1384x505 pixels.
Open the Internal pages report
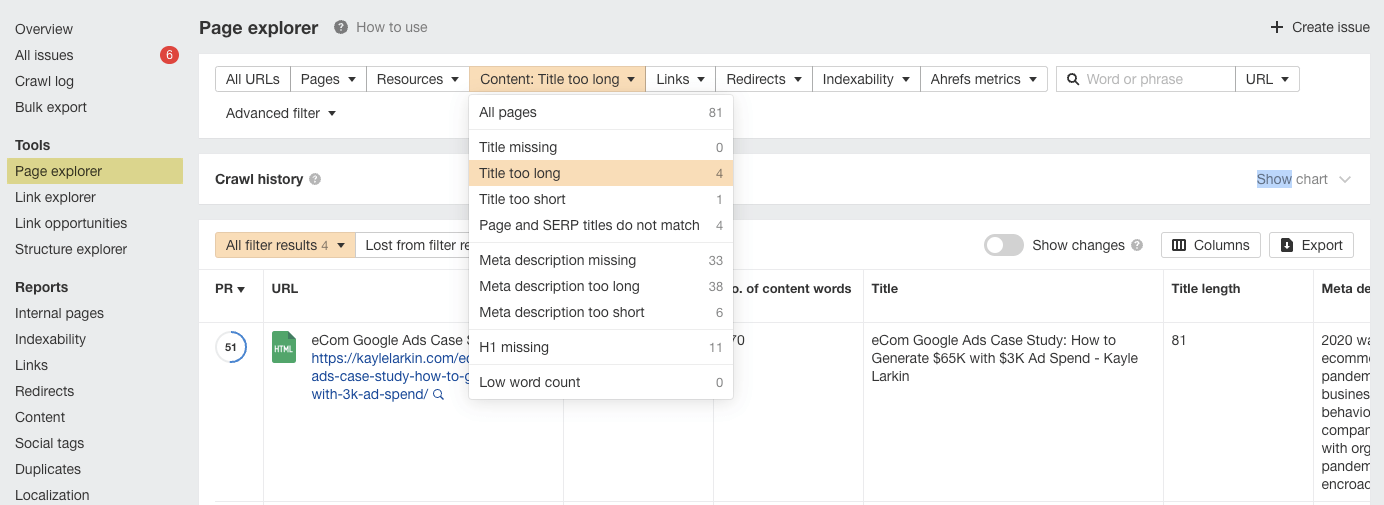59,313
